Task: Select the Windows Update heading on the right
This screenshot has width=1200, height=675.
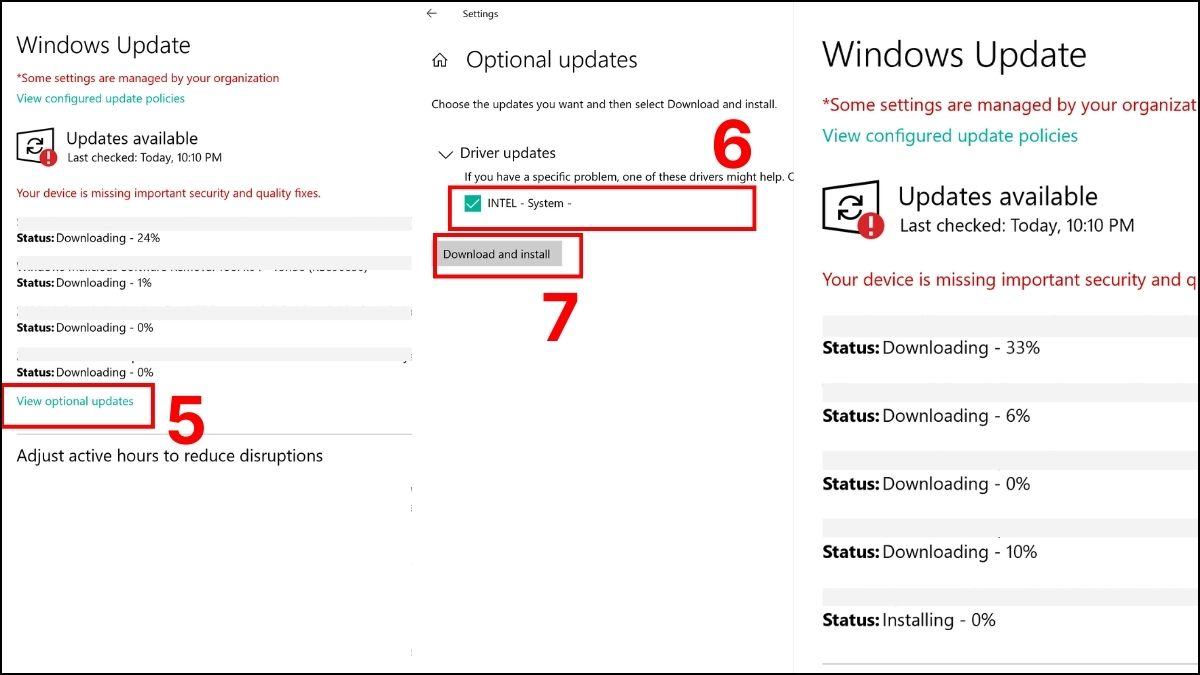Action: point(954,55)
